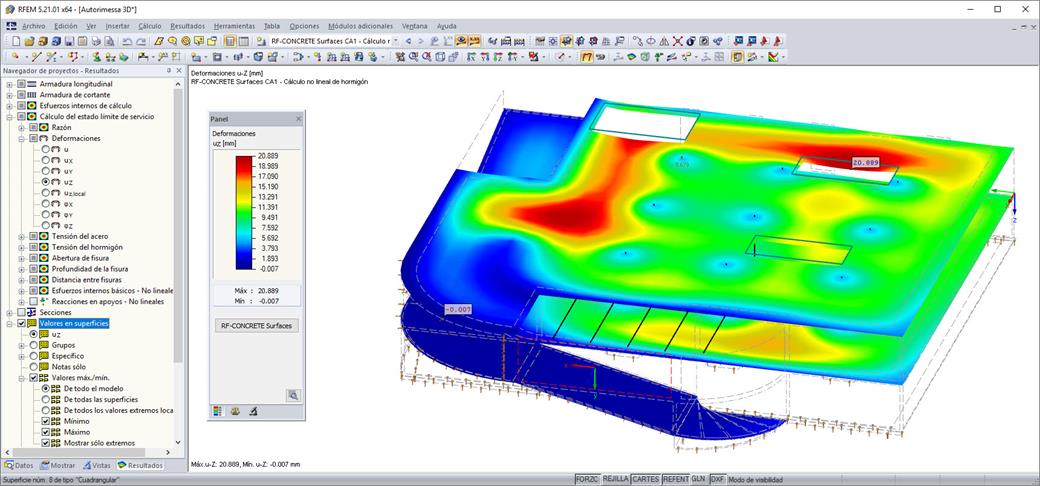Toggle the REJILLA status bar button

tap(616, 479)
